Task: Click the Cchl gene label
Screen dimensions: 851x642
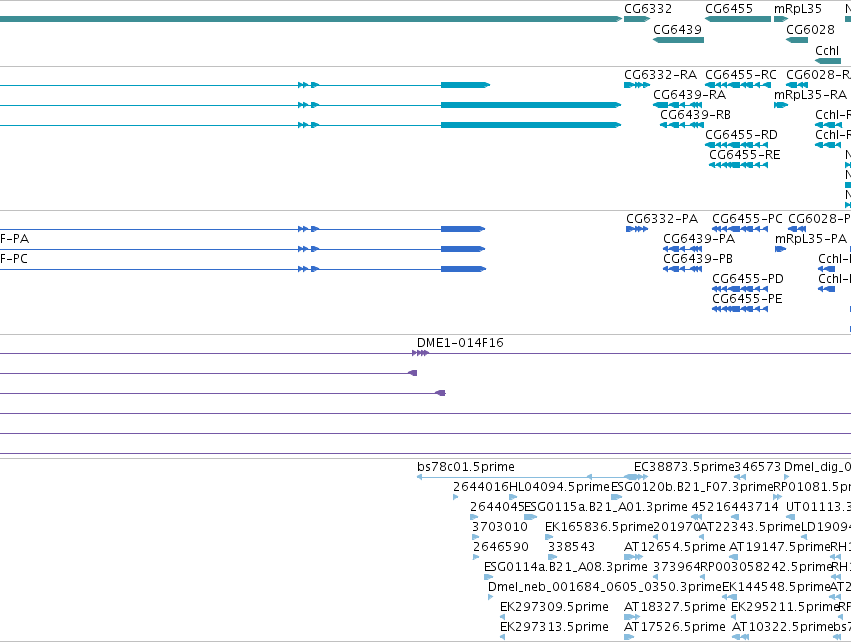Action: [827, 50]
